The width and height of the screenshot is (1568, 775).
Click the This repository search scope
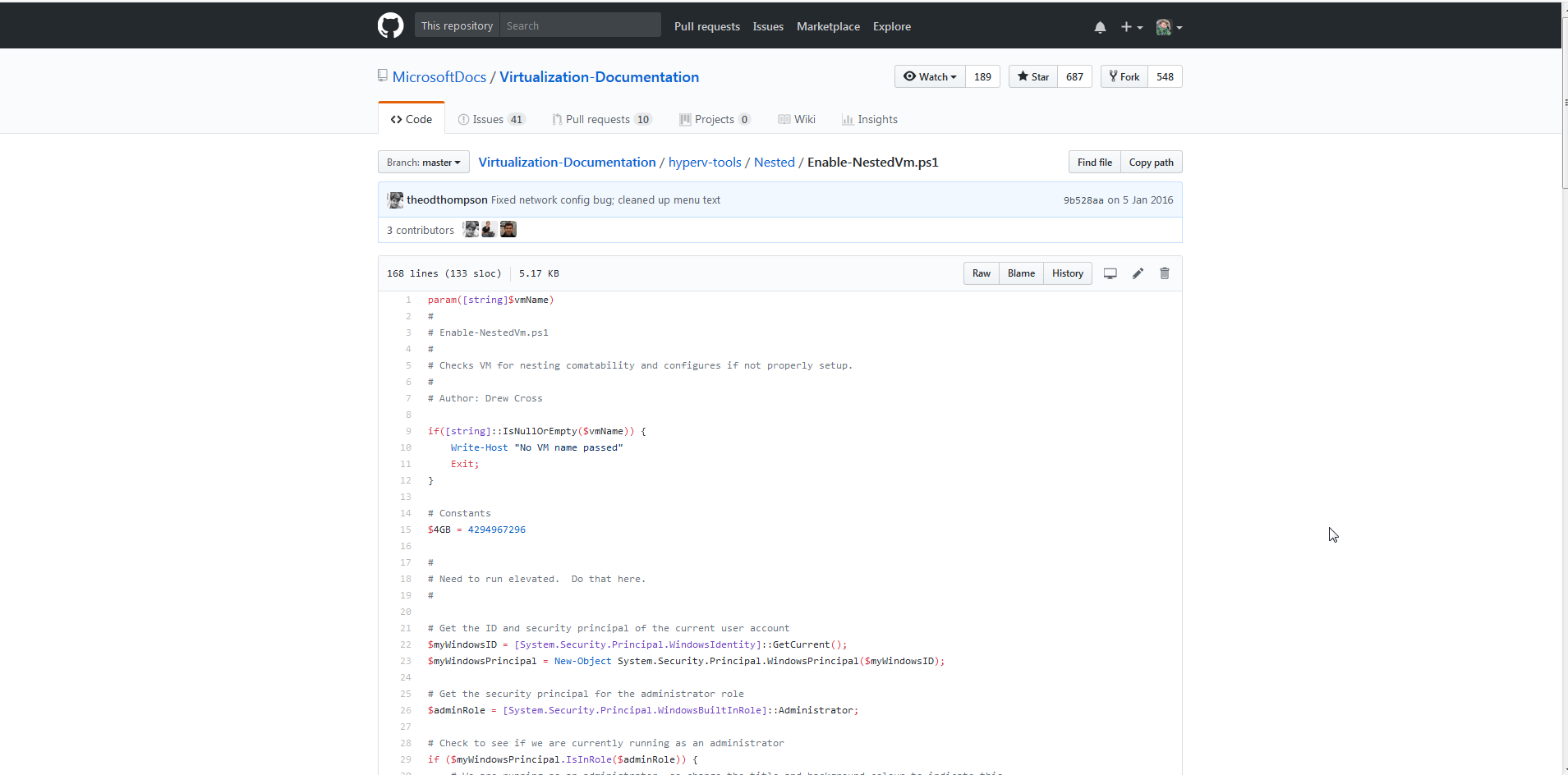click(457, 25)
